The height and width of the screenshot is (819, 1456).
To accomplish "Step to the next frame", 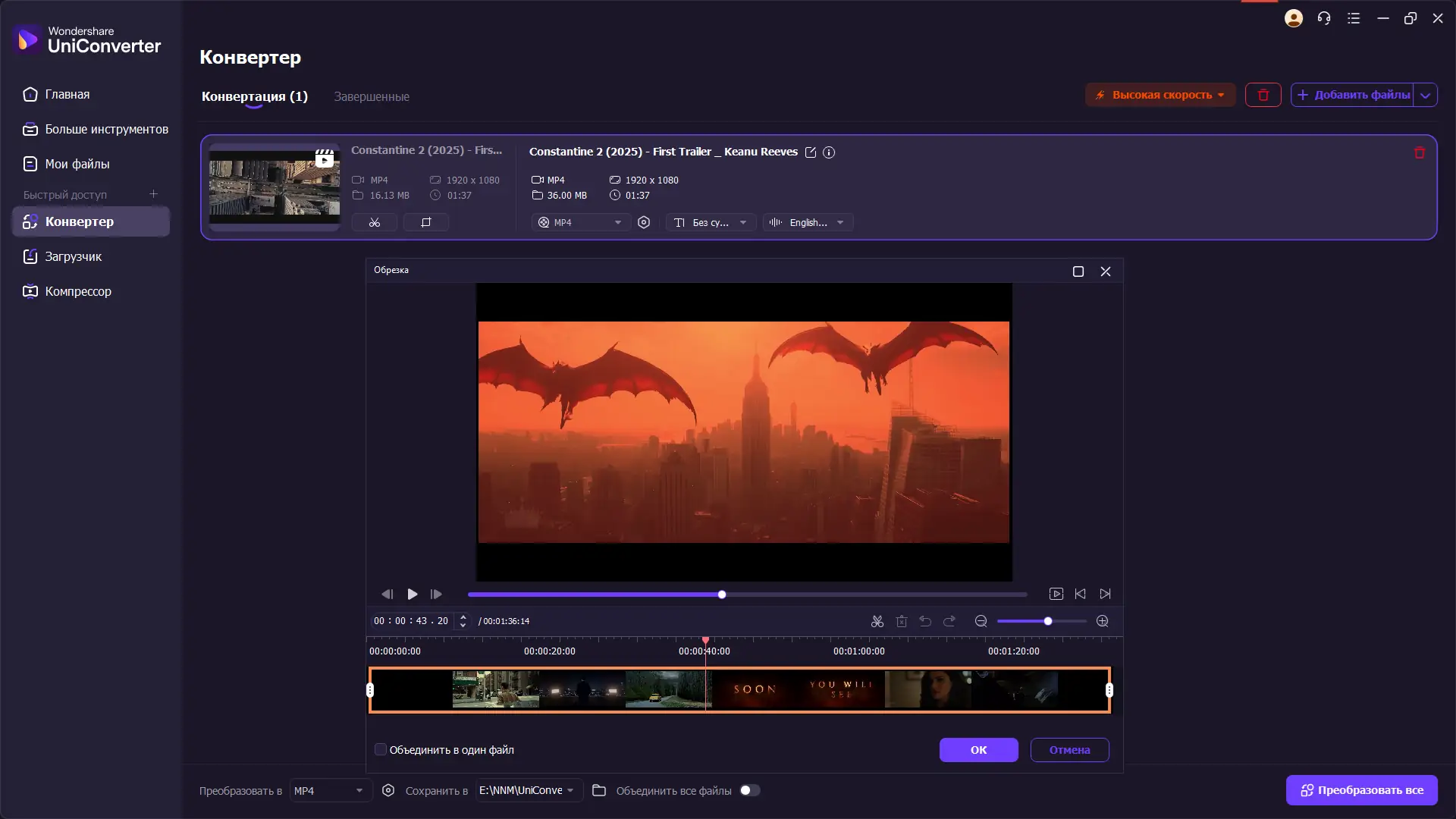I will tap(436, 594).
